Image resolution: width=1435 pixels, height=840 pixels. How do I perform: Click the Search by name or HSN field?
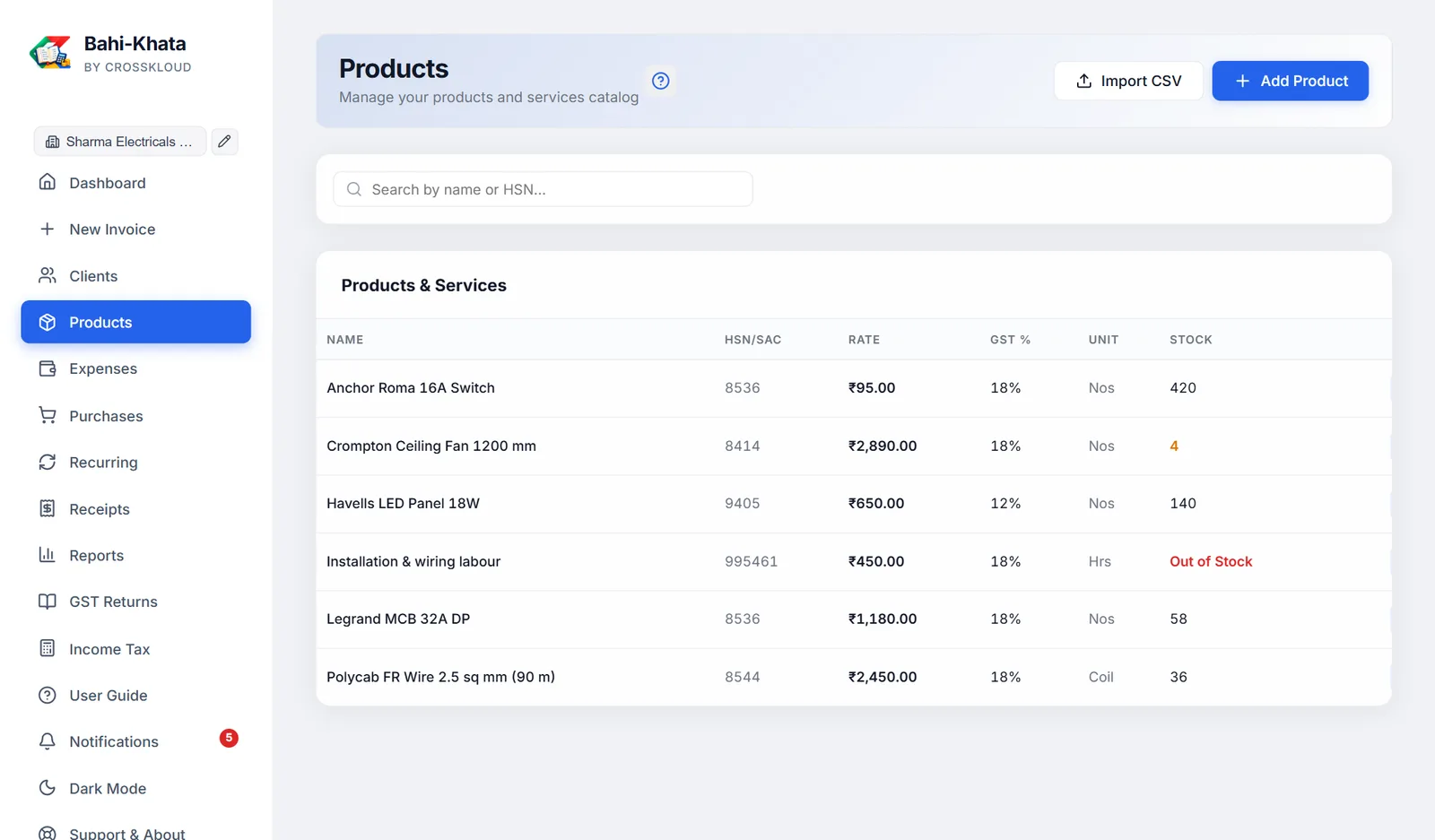coord(543,189)
